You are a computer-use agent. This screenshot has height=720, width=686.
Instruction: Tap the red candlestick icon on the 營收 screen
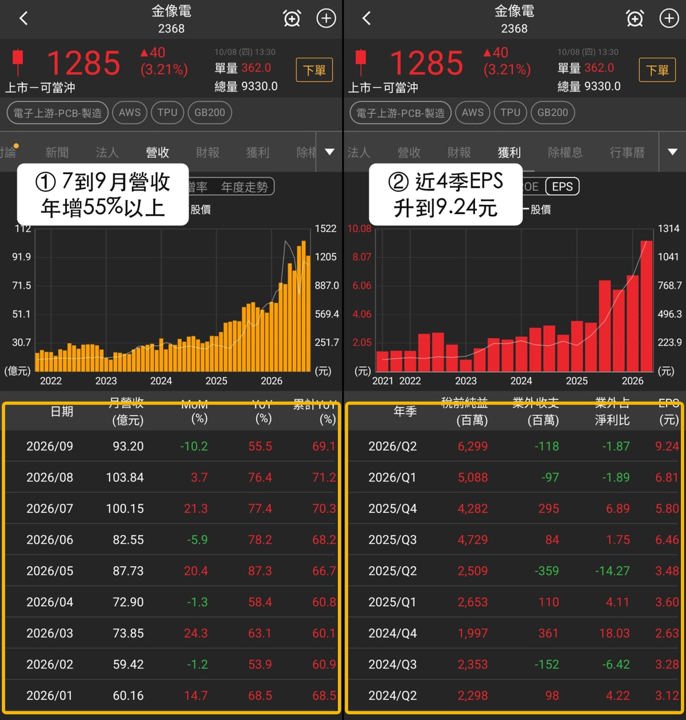[18, 62]
